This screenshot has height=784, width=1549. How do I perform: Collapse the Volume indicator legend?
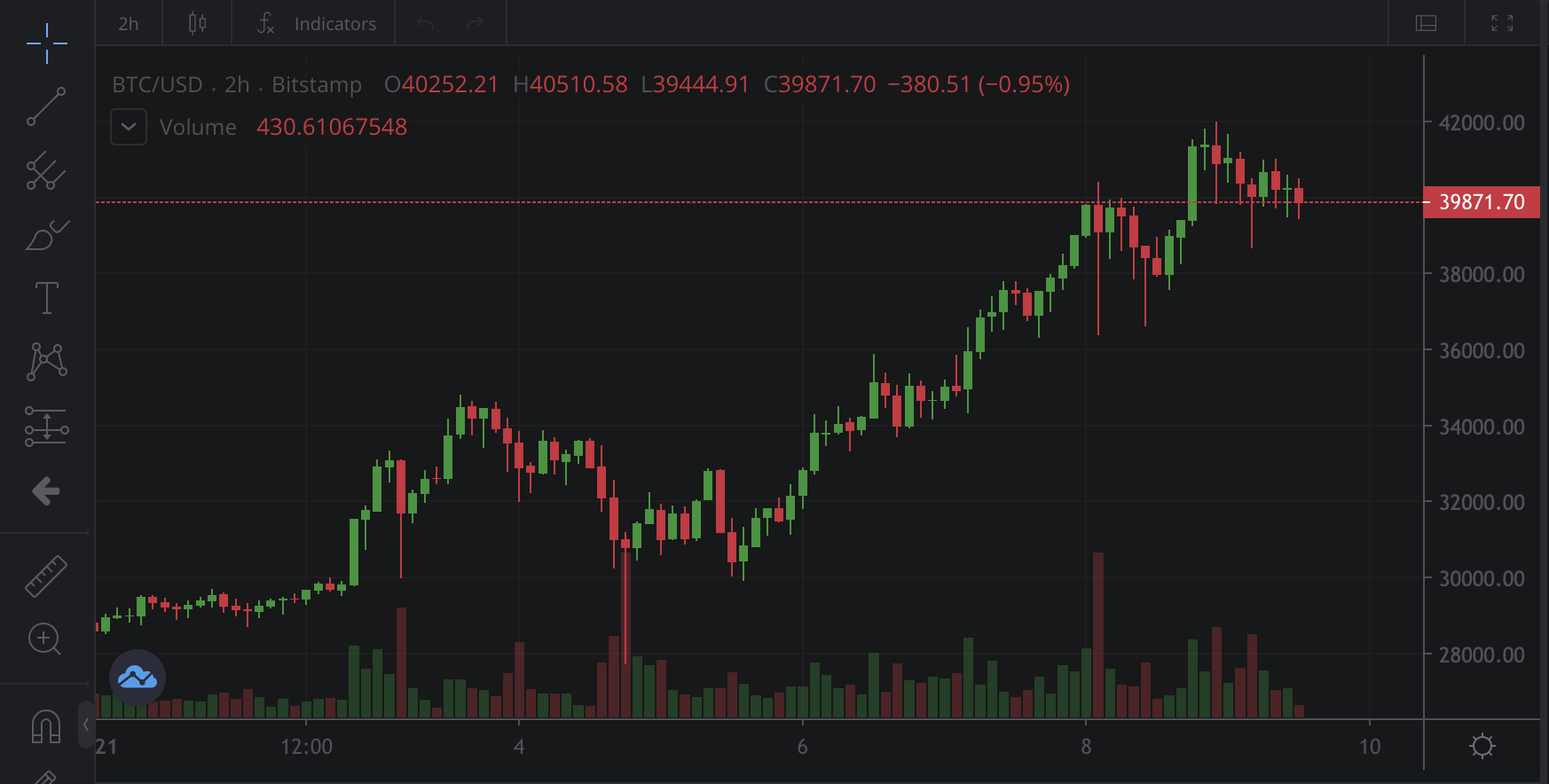[x=129, y=127]
